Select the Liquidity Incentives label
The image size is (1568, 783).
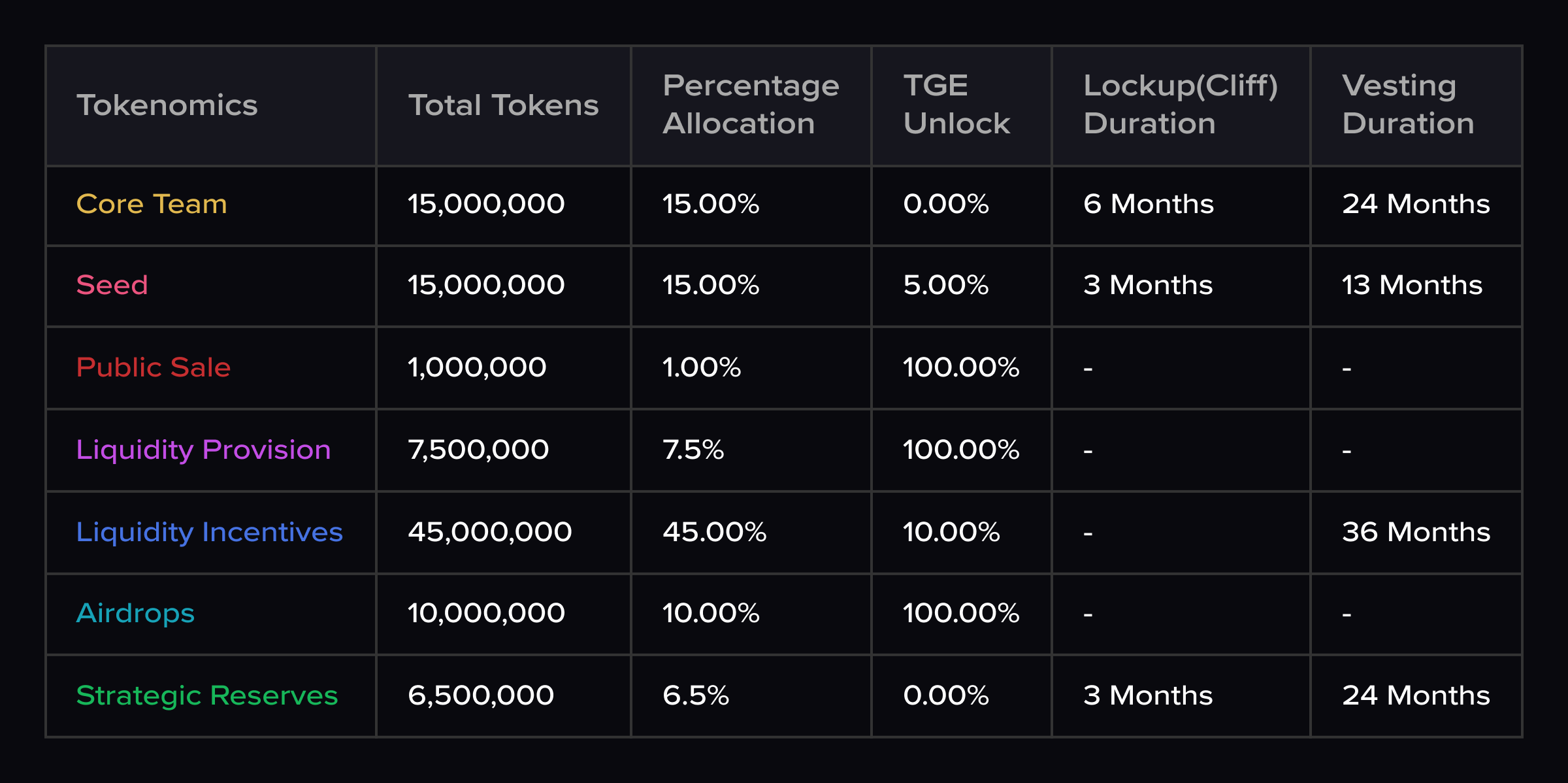coord(209,532)
